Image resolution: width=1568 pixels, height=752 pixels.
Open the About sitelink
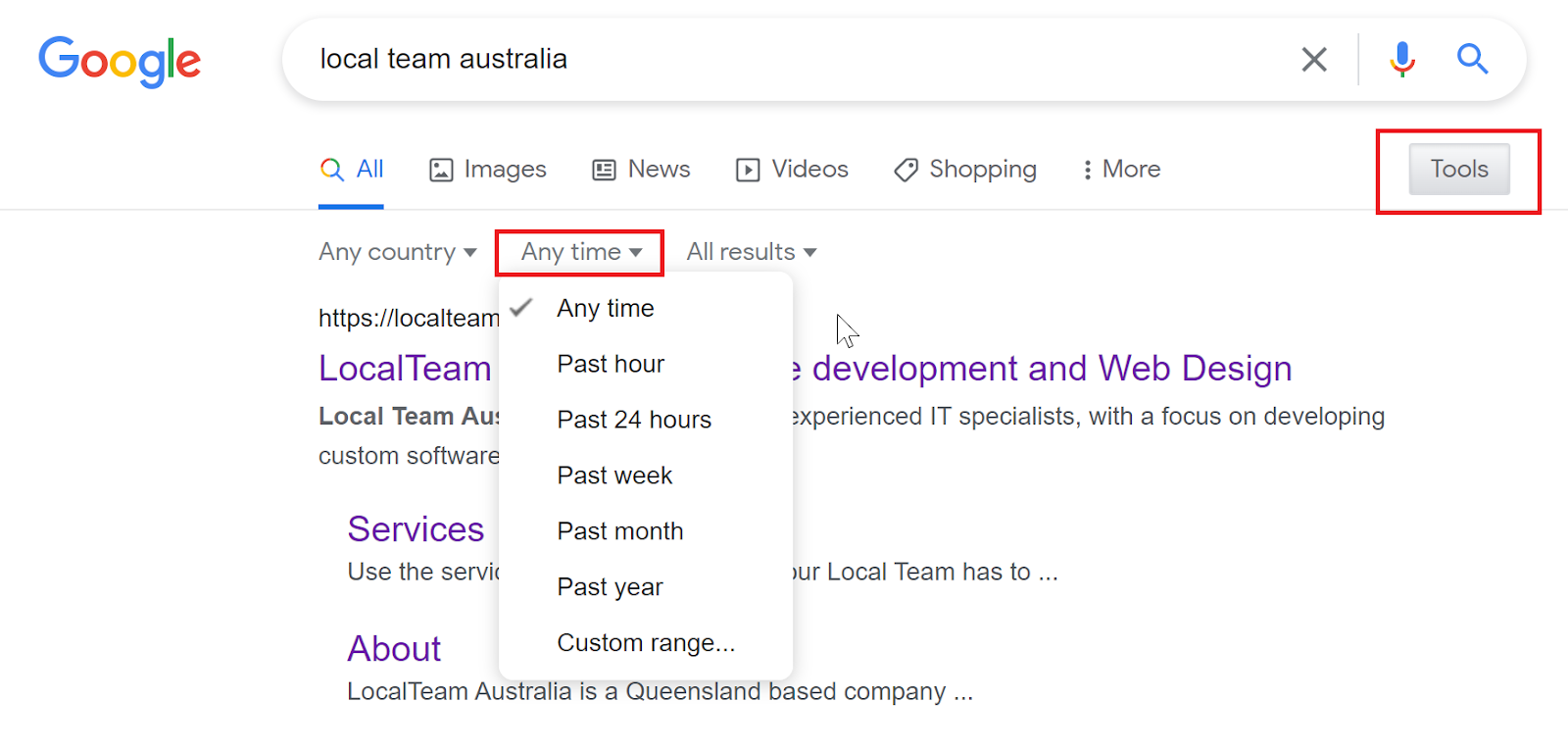tap(395, 649)
